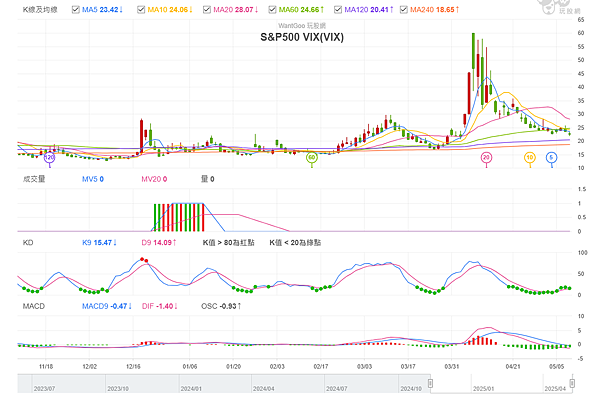The image size is (600, 395).
Task: Uncheck the MA120 moving average checkbox
Action: (338, 10)
